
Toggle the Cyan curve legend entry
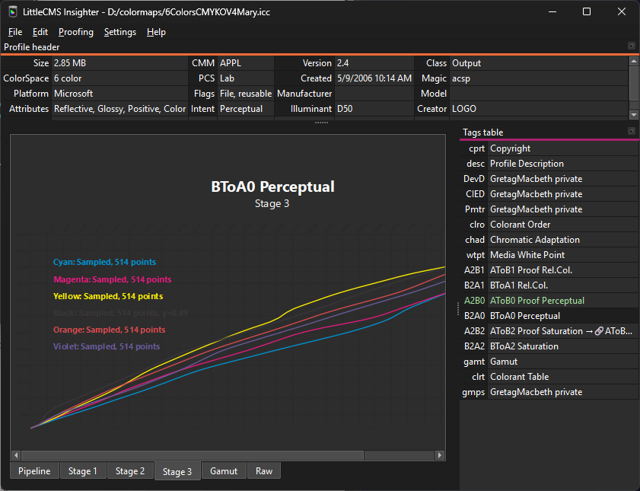click(x=104, y=263)
